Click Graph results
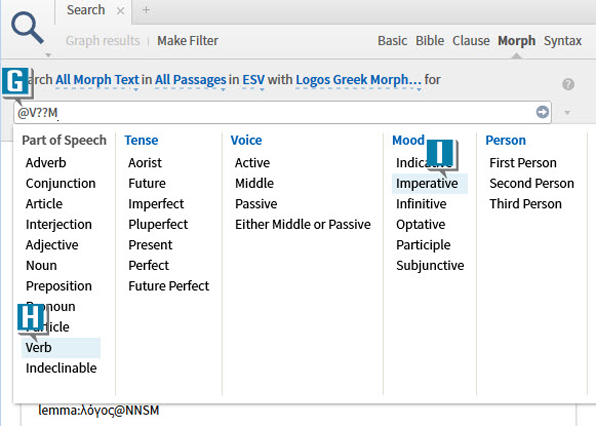The width and height of the screenshot is (596, 426). tap(103, 41)
